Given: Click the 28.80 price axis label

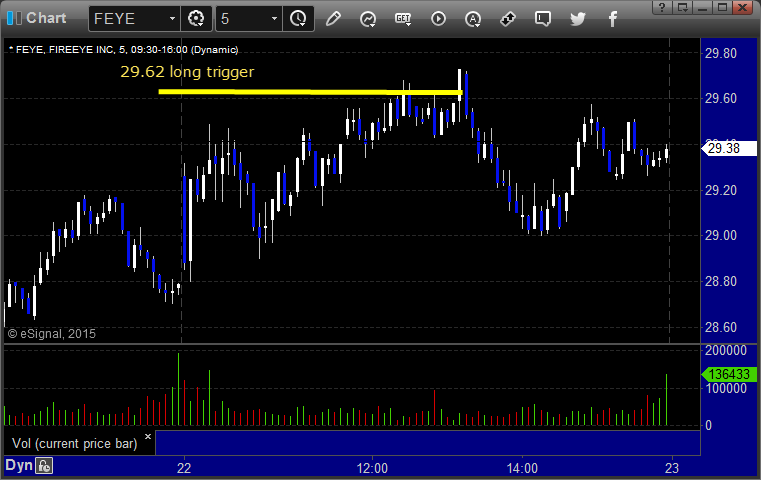Looking at the screenshot, I should (721, 281).
